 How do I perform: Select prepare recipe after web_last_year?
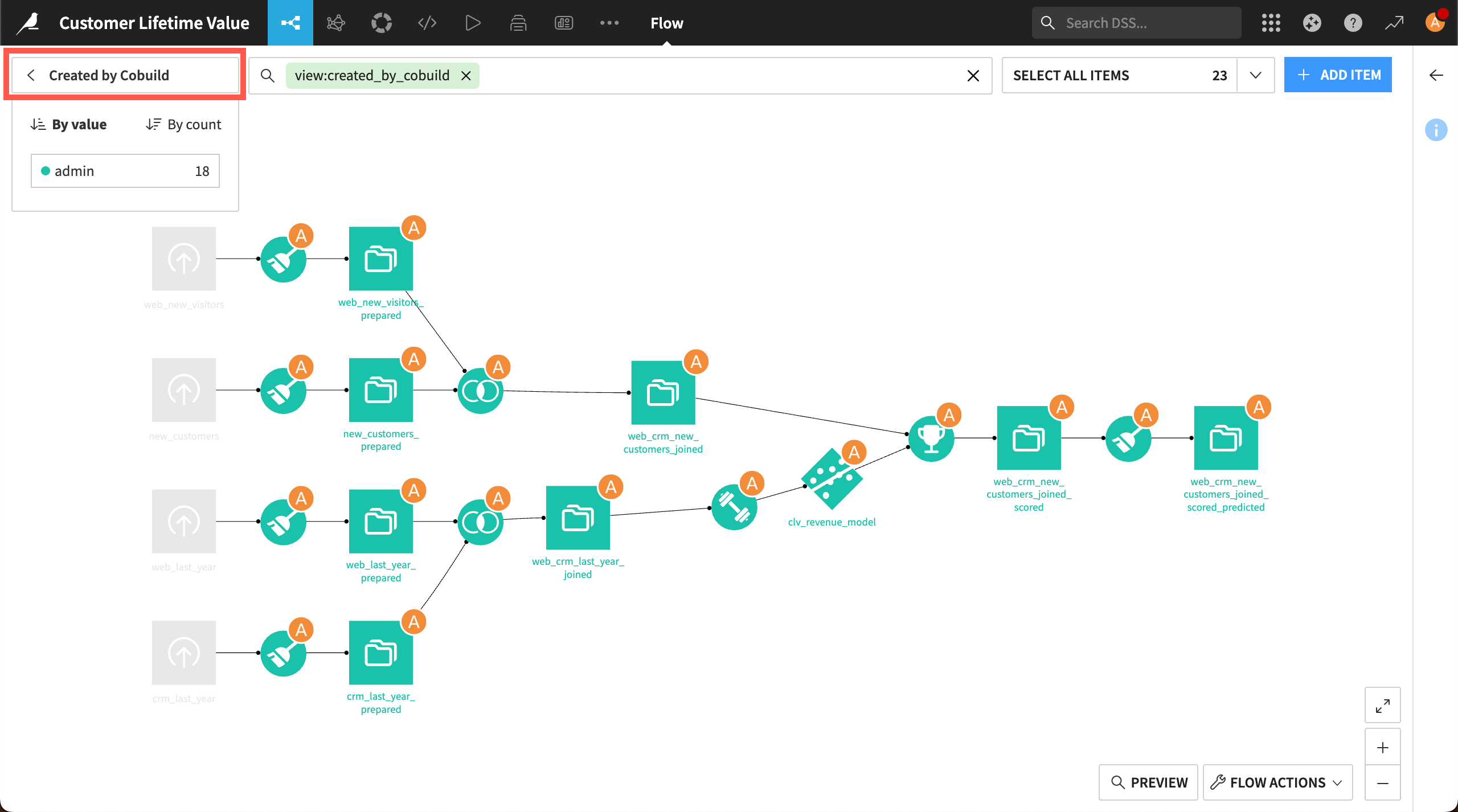click(283, 522)
